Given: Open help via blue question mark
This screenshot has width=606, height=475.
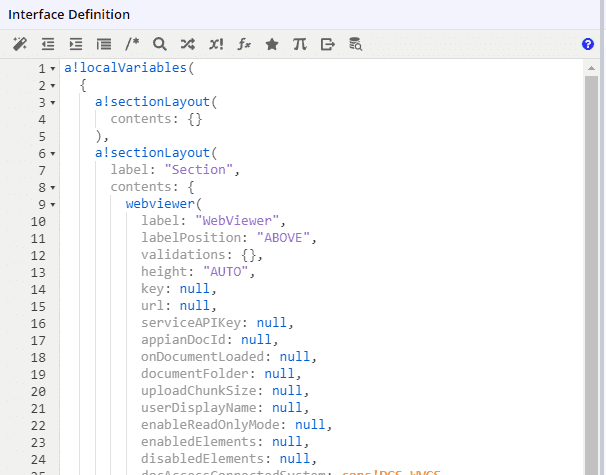Looking at the screenshot, I should tap(588, 44).
